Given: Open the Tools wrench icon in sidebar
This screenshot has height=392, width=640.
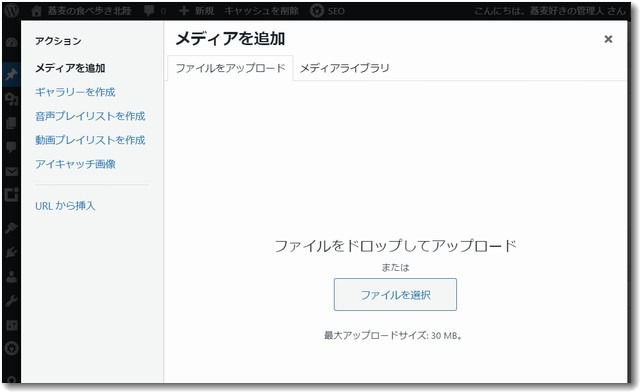Looking at the screenshot, I should [11, 301].
